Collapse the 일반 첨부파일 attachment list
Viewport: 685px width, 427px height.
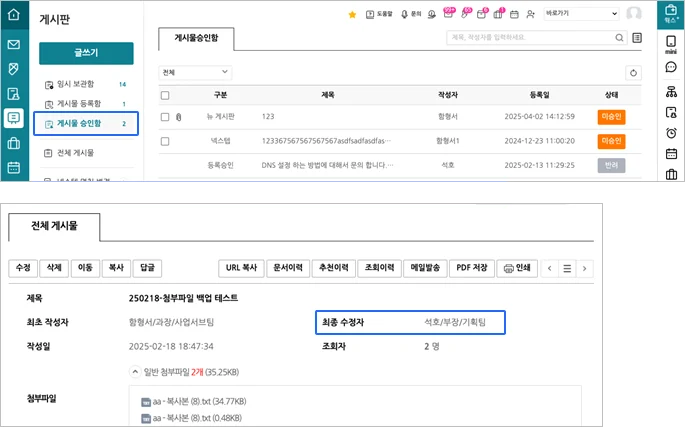(x=134, y=371)
